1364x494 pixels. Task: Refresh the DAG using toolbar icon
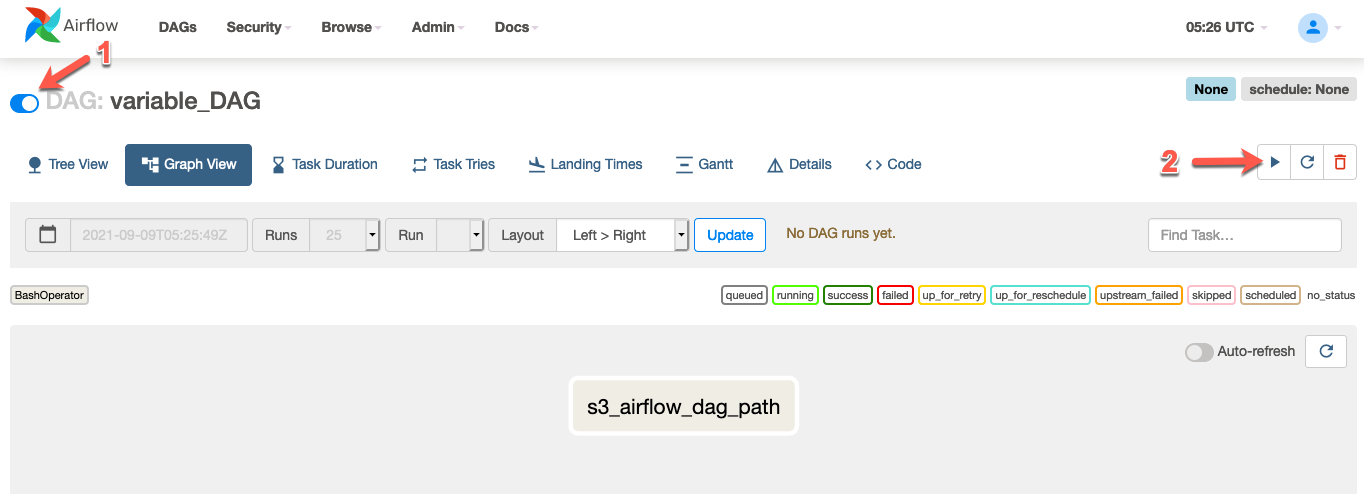pyautogui.click(x=1307, y=162)
